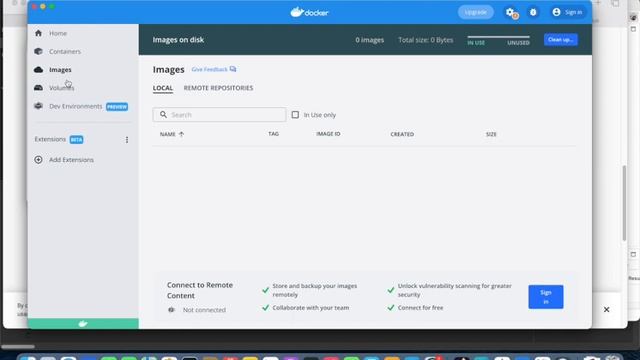
Task: Click the Sign in account icon
Action: pos(556,12)
